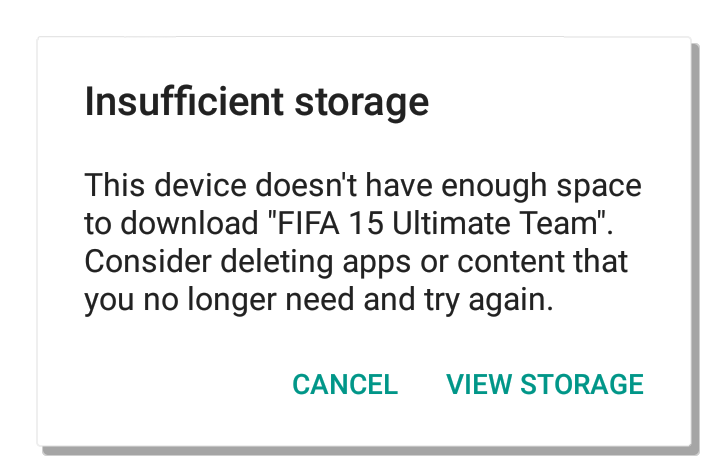Click the white background above the dialog

click(363, 18)
